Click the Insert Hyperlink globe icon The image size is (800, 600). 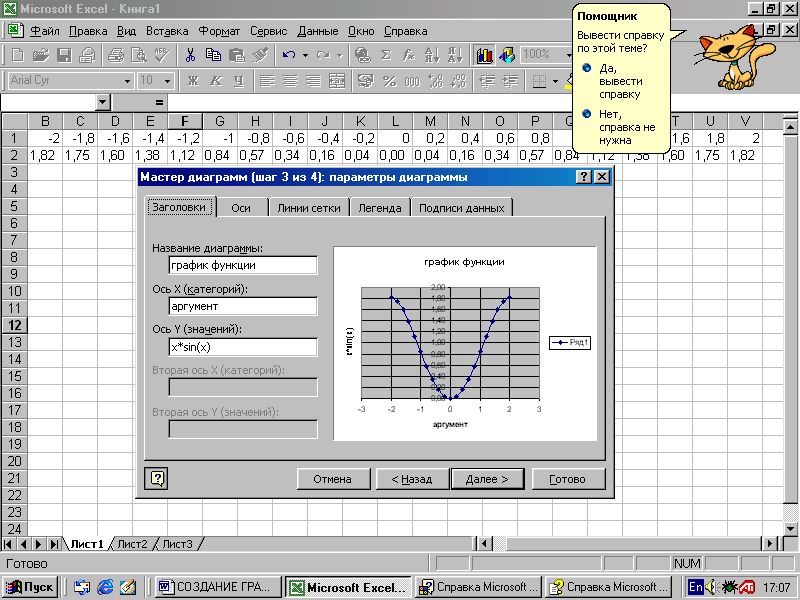tap(363, 55)
